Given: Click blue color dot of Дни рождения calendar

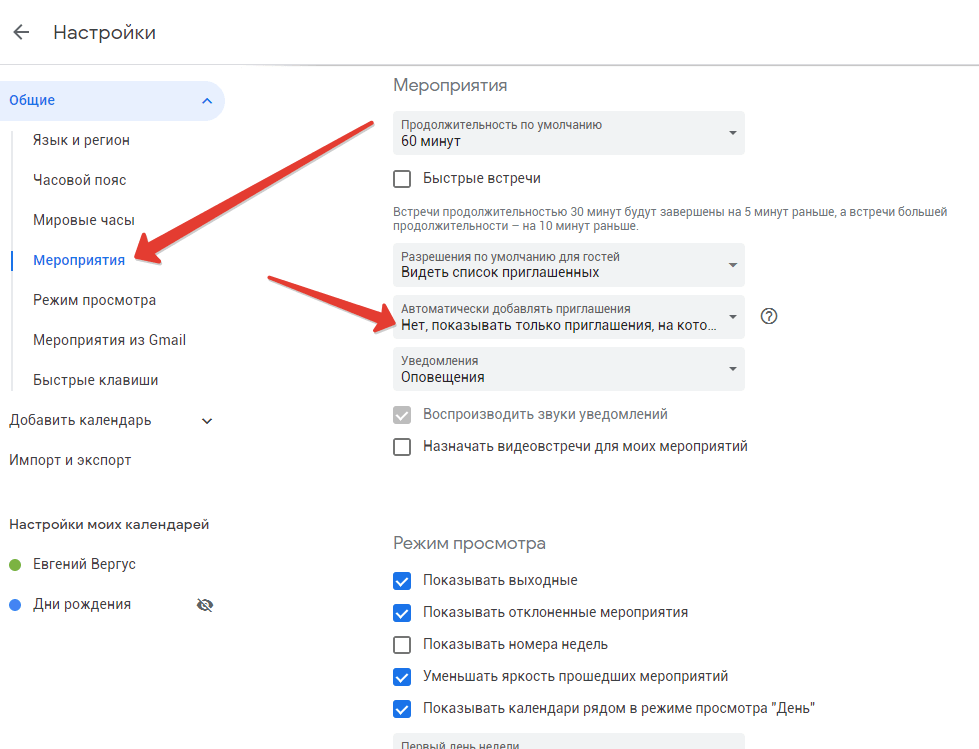Looking at the screenshot, I should click(x=15, y=605).
